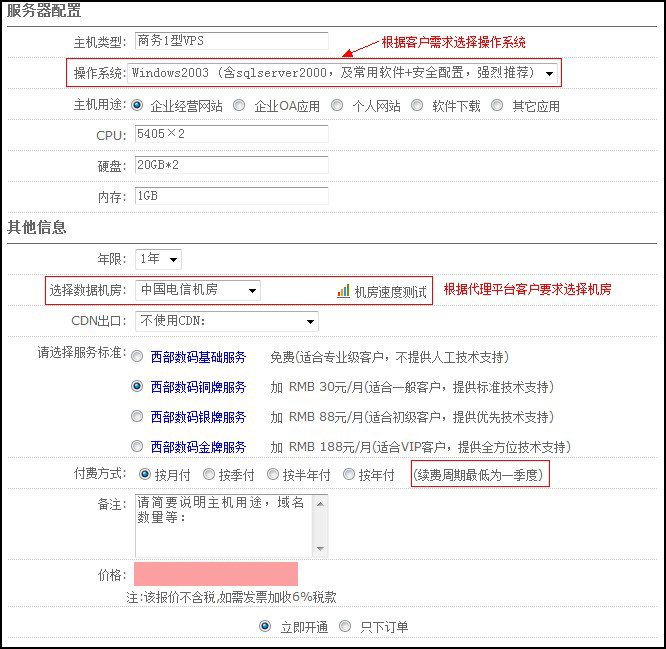
Task: Choose 按年付 payment radio button
Action: 349,475
